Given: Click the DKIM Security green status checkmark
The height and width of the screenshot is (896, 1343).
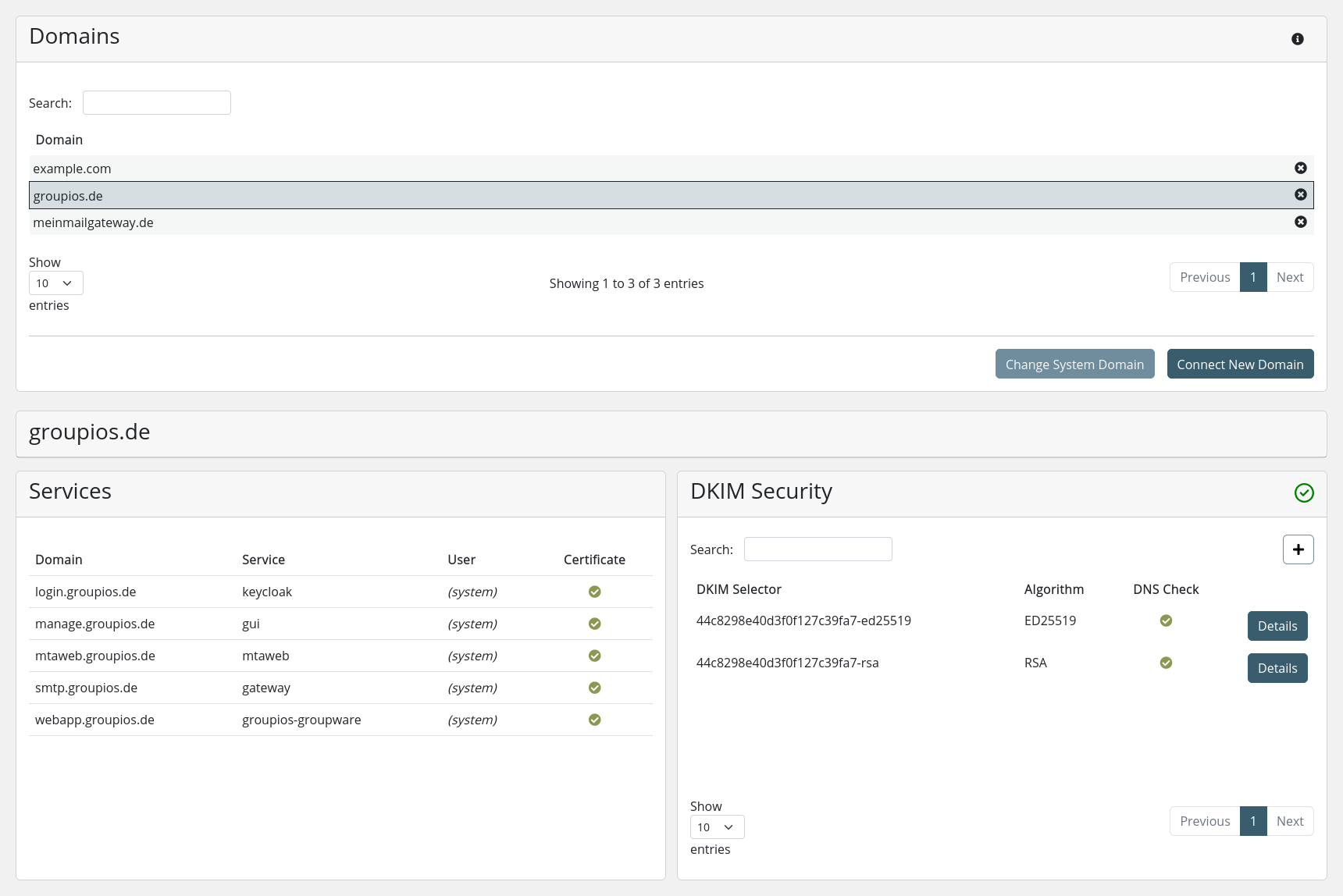Looking at the screenshot, I should 1303,492.
